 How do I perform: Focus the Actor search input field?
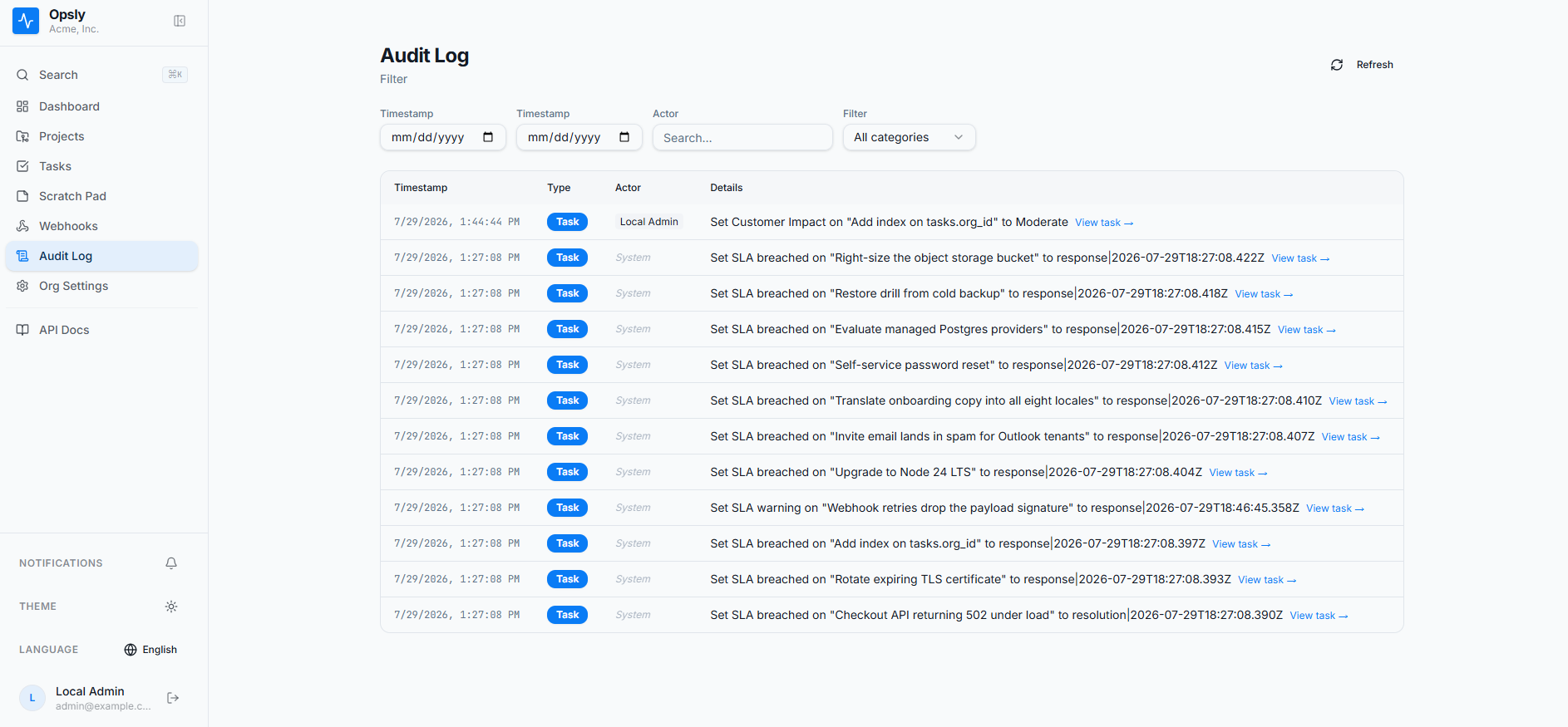click(x=742, y=137)
